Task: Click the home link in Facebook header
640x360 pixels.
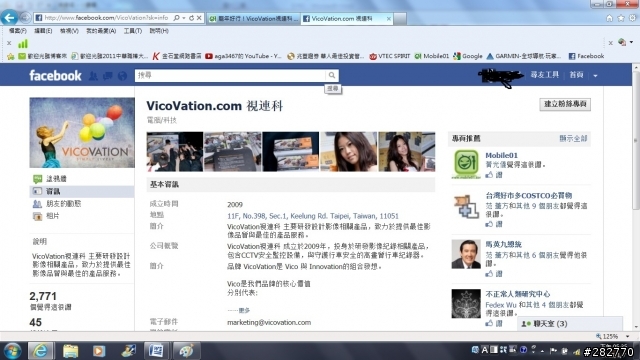Action: click(x=576, y=75)
